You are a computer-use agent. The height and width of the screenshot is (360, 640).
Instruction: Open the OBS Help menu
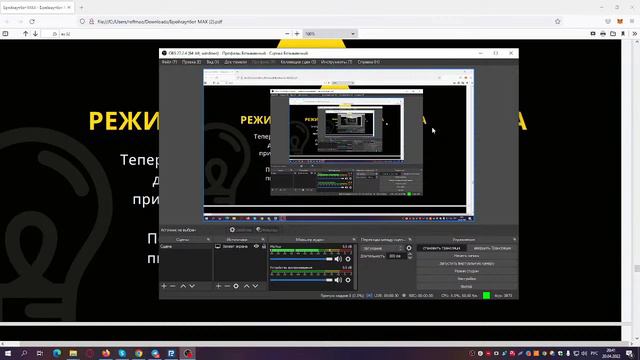point(369,62)
